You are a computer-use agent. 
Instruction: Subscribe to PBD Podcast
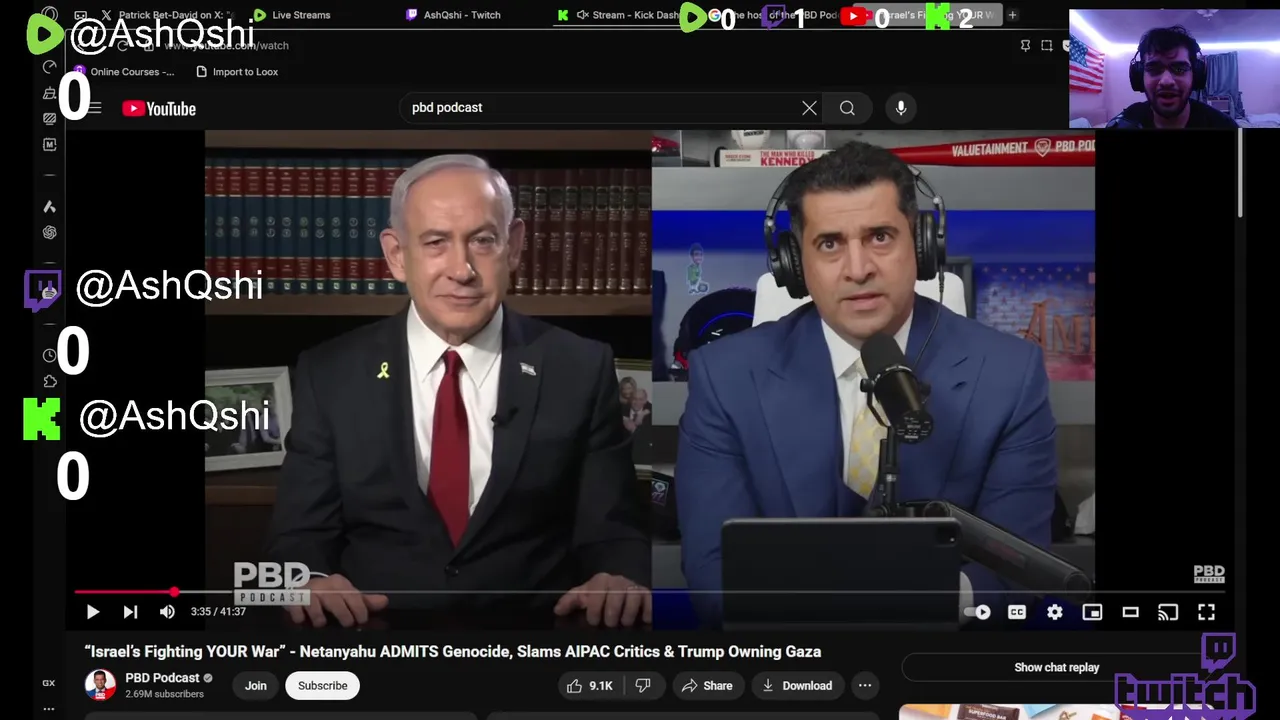[322, 686]
